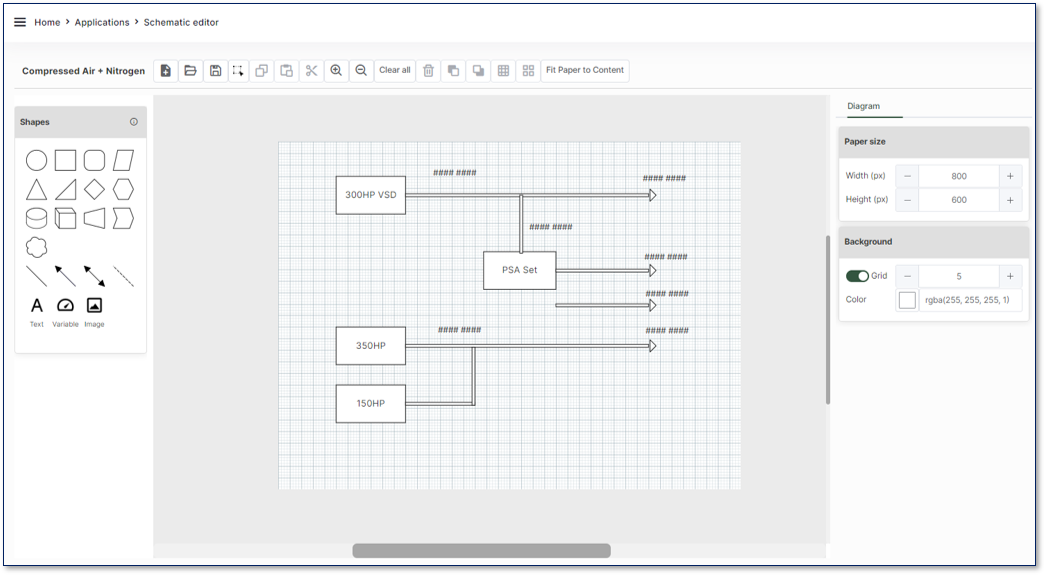Select the 150HP block
This screenshot has height=575, width=1045.
click(x=371, y=404)
